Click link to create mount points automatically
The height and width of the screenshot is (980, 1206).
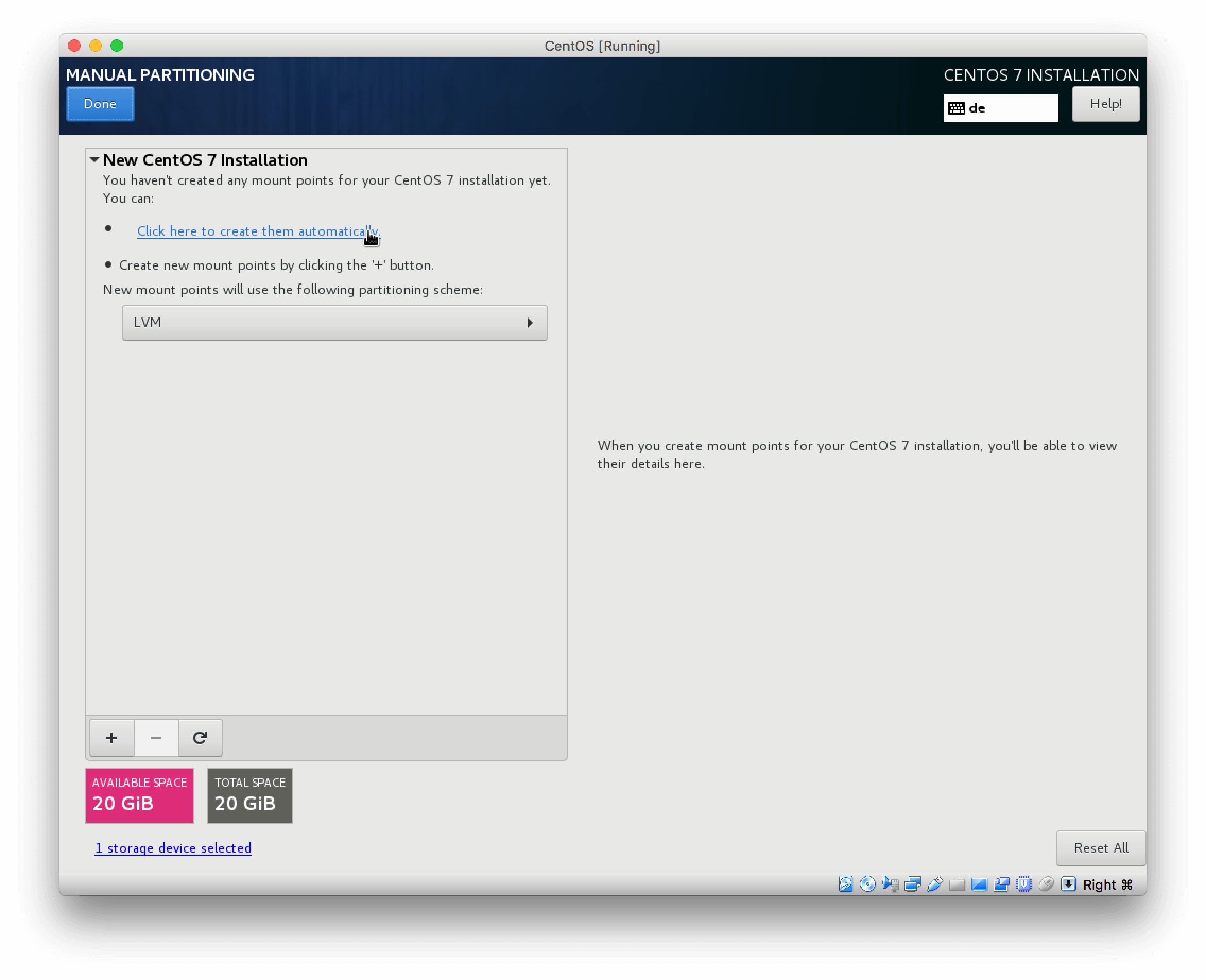point(259,231)
